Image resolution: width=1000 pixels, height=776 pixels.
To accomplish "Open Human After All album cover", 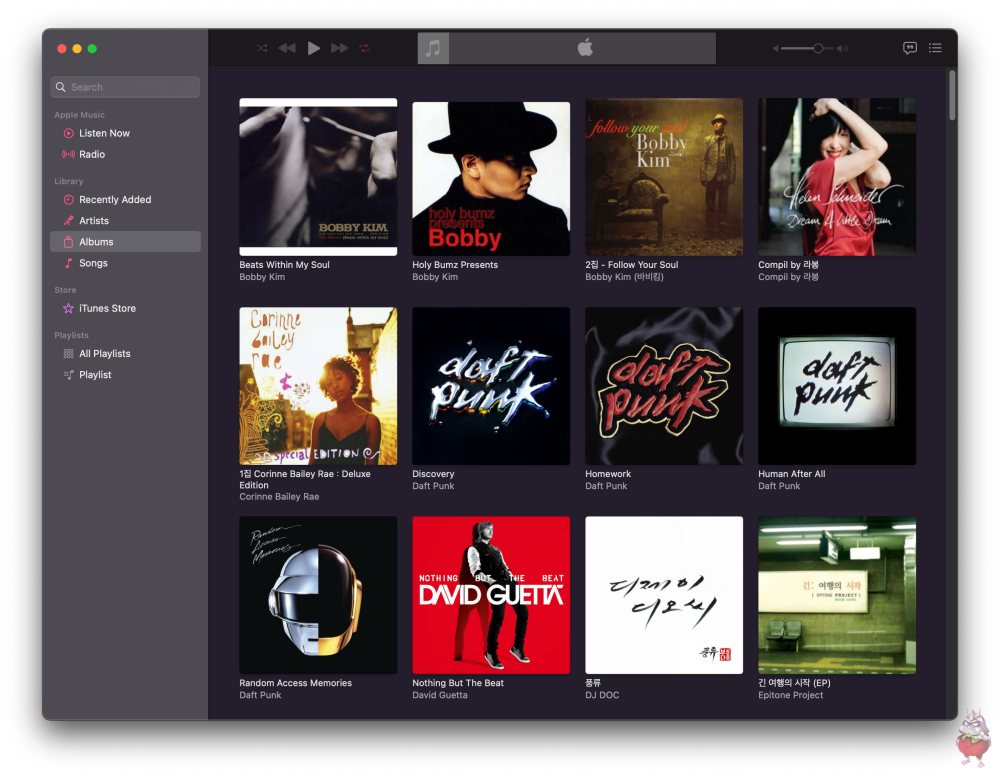I will pyautogui.click(x=837, y=386).
